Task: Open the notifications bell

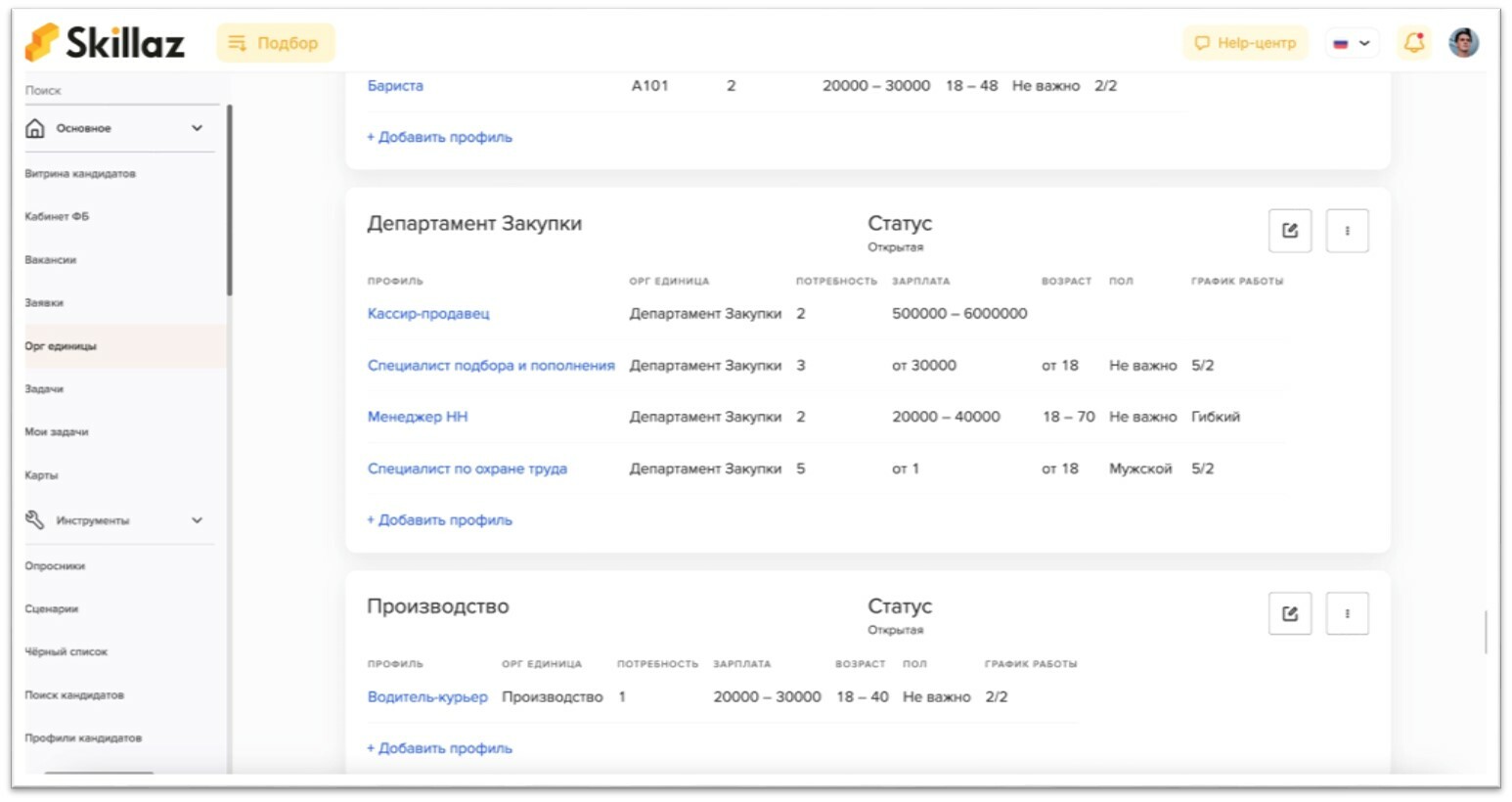Action: [x=1413, y=42]
